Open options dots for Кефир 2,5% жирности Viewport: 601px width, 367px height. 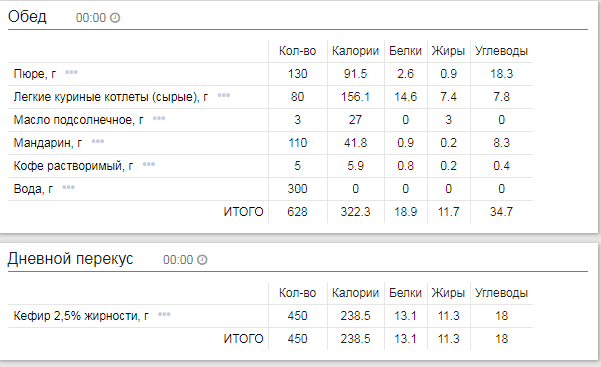click(164, 314)
